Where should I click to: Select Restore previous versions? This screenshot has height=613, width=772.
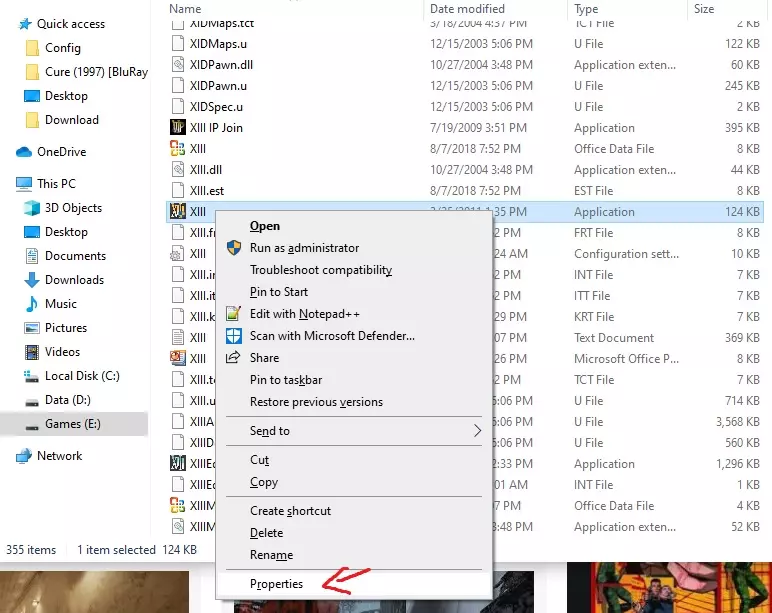coord(316,402)
